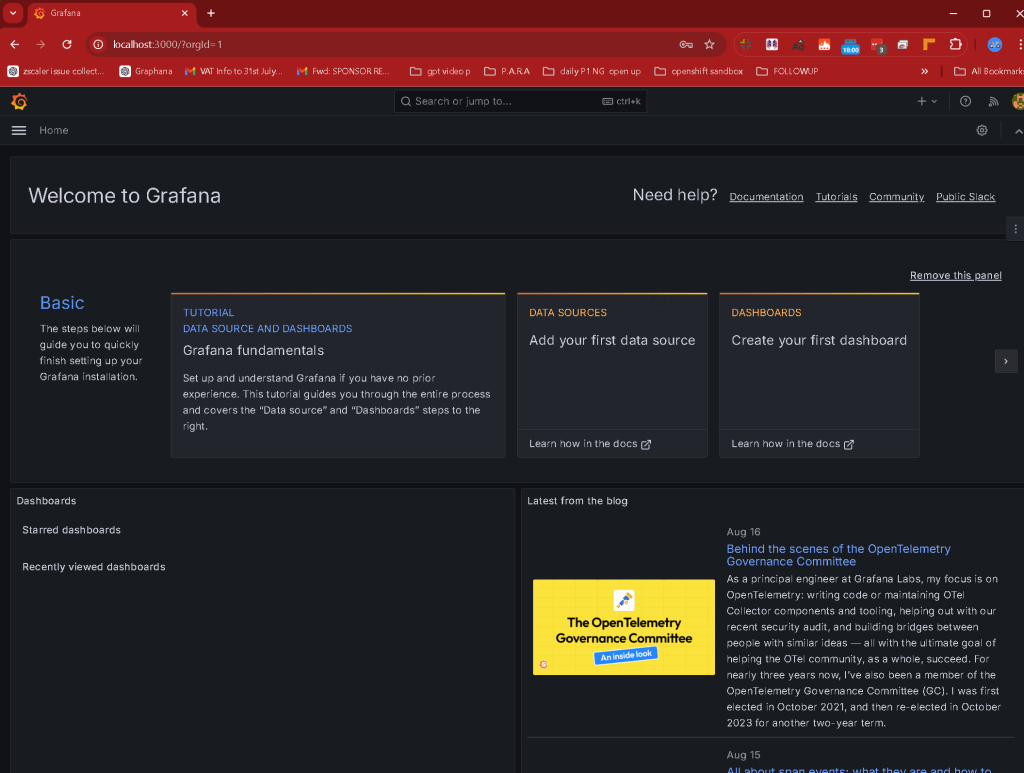The height and width of the screenshot is (773, 1024).
Task: Open the browser extensions puzzle icon
Action: (955, 44)
